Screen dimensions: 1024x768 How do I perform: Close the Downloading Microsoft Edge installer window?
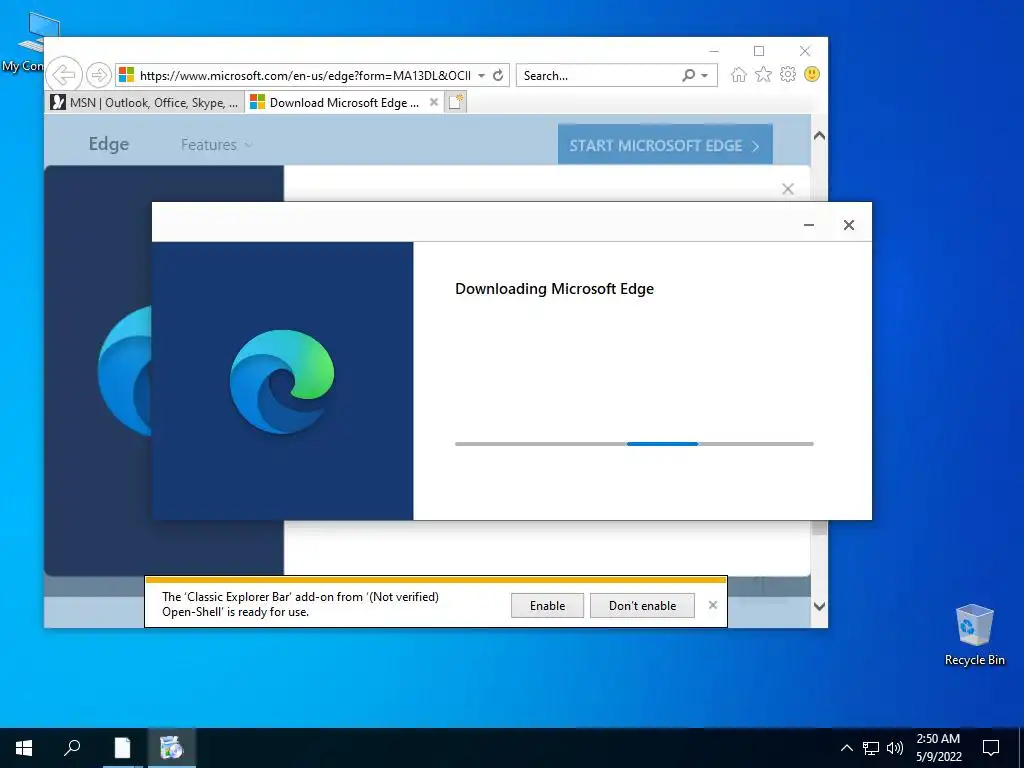pos(848,225)
